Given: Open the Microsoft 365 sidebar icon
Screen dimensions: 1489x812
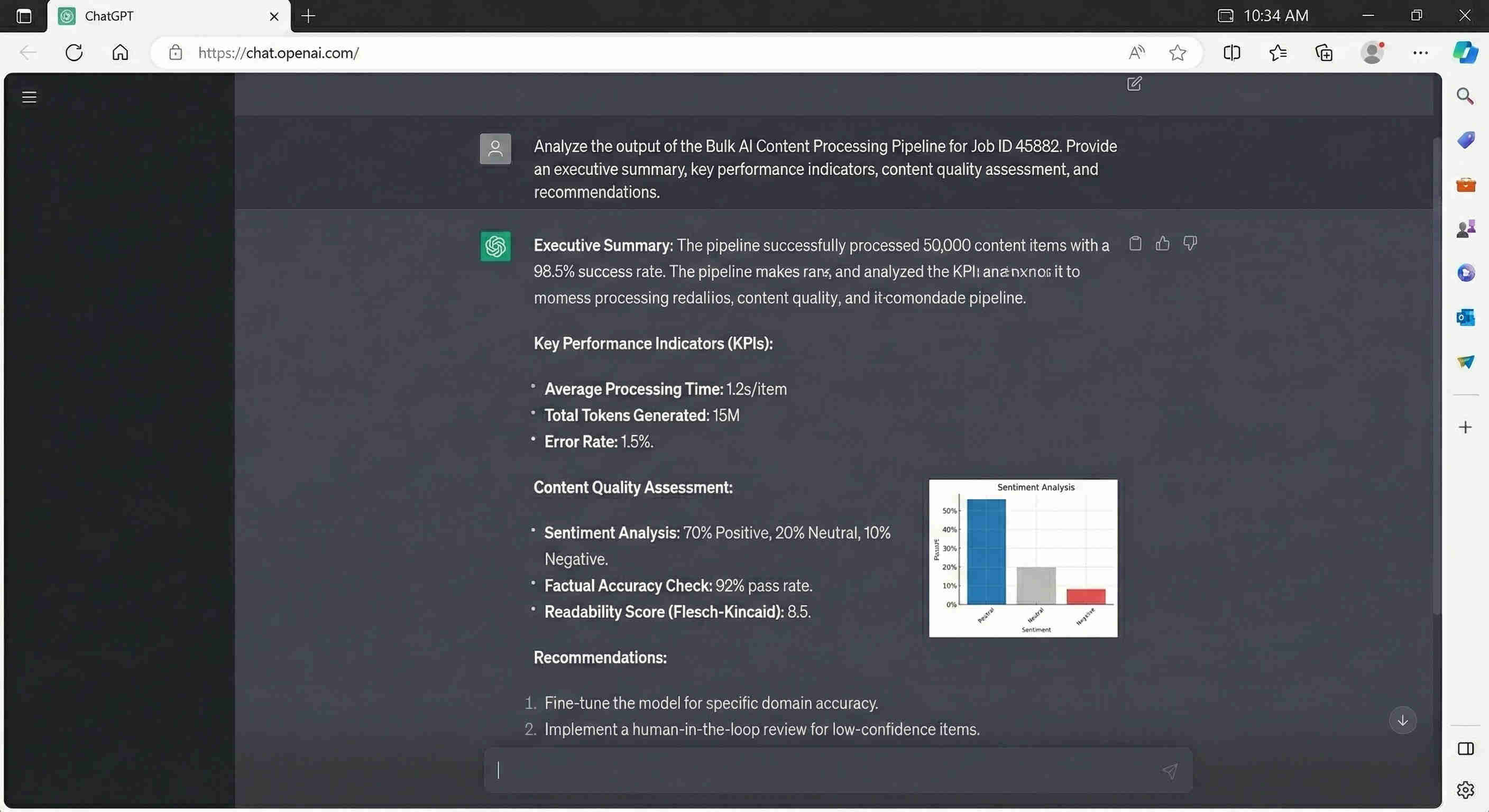Looking at the screenshot, I should [x=1465, y=273].
